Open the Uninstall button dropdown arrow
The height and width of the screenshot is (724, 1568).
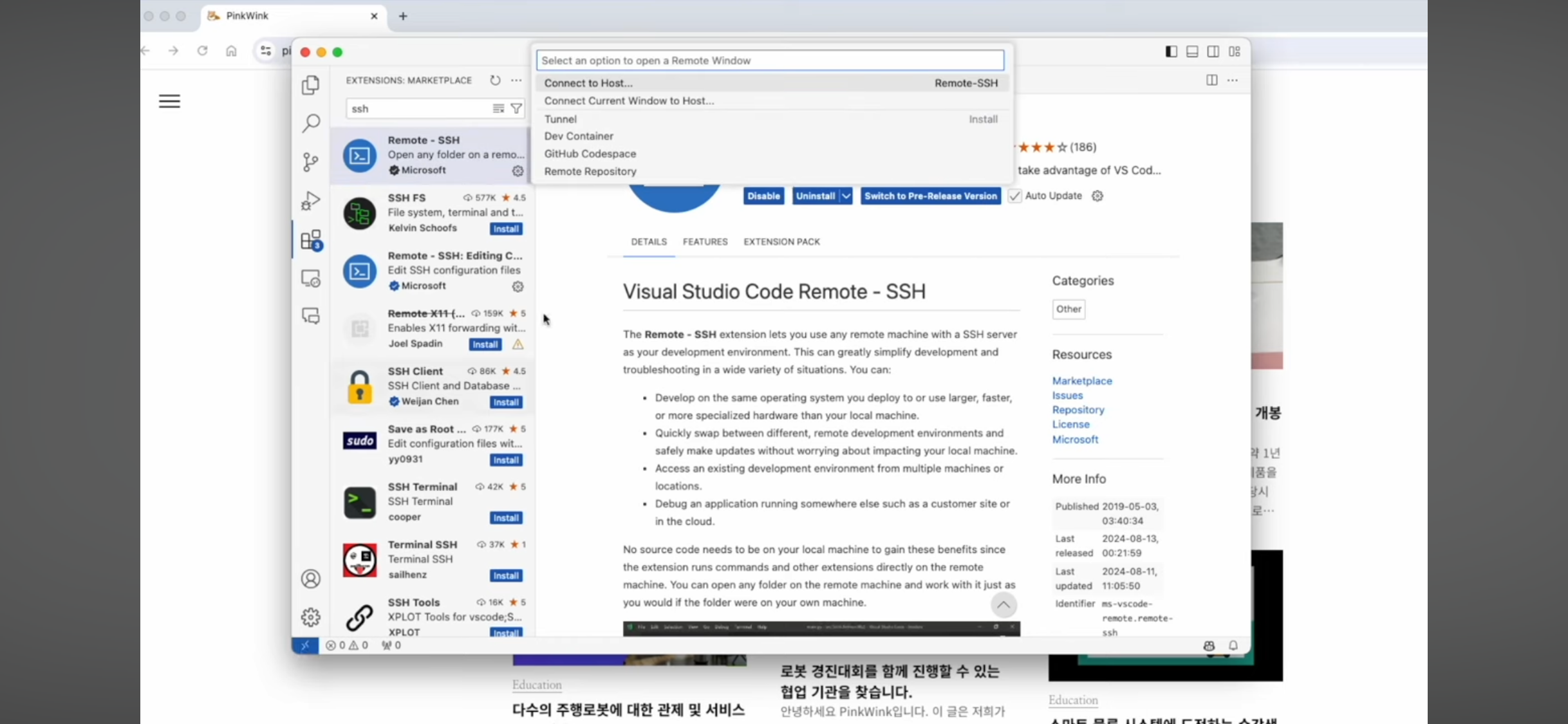coord(846,196)
